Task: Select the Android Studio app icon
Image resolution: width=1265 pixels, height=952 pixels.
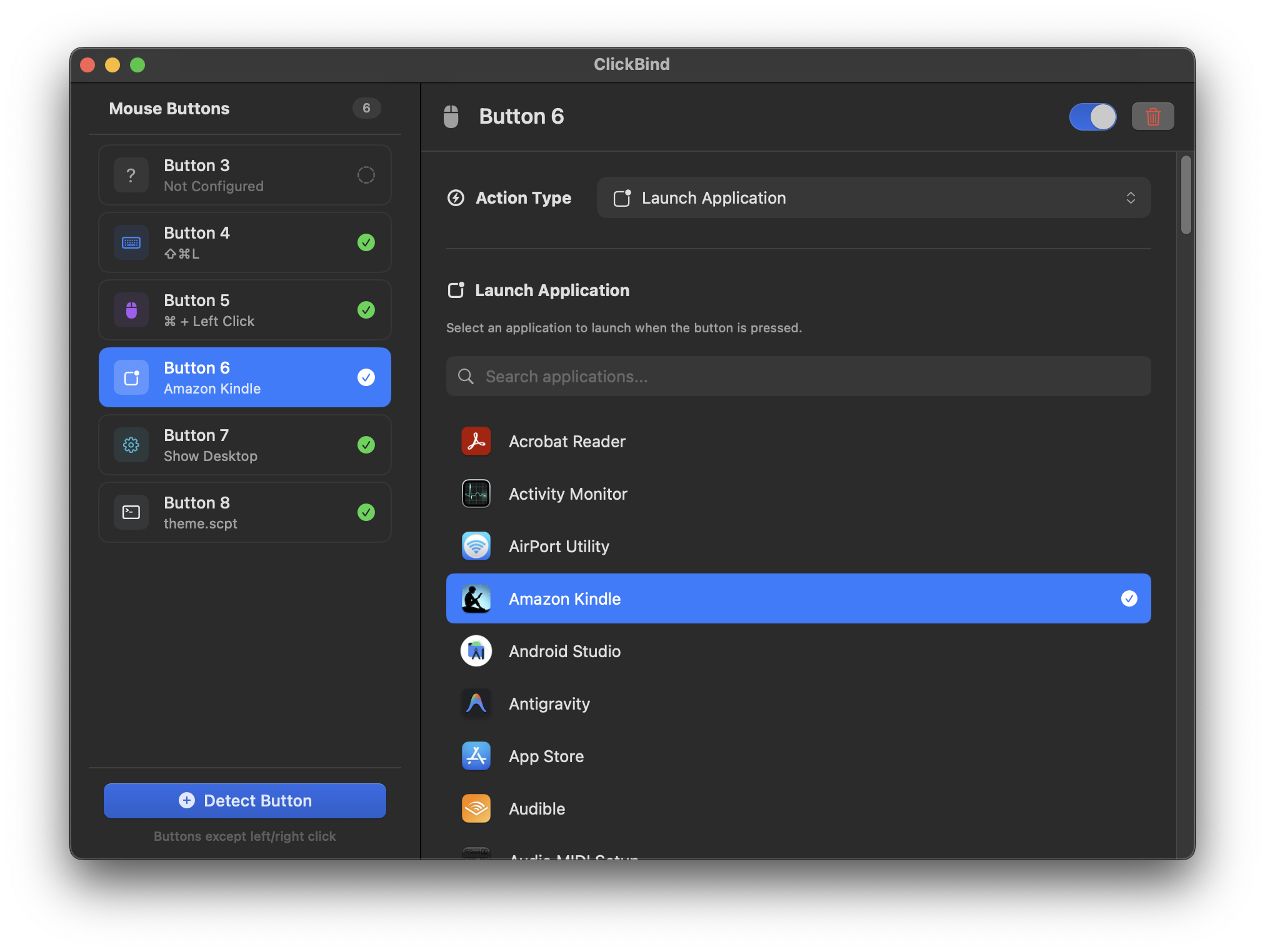Action: point(476,651)
